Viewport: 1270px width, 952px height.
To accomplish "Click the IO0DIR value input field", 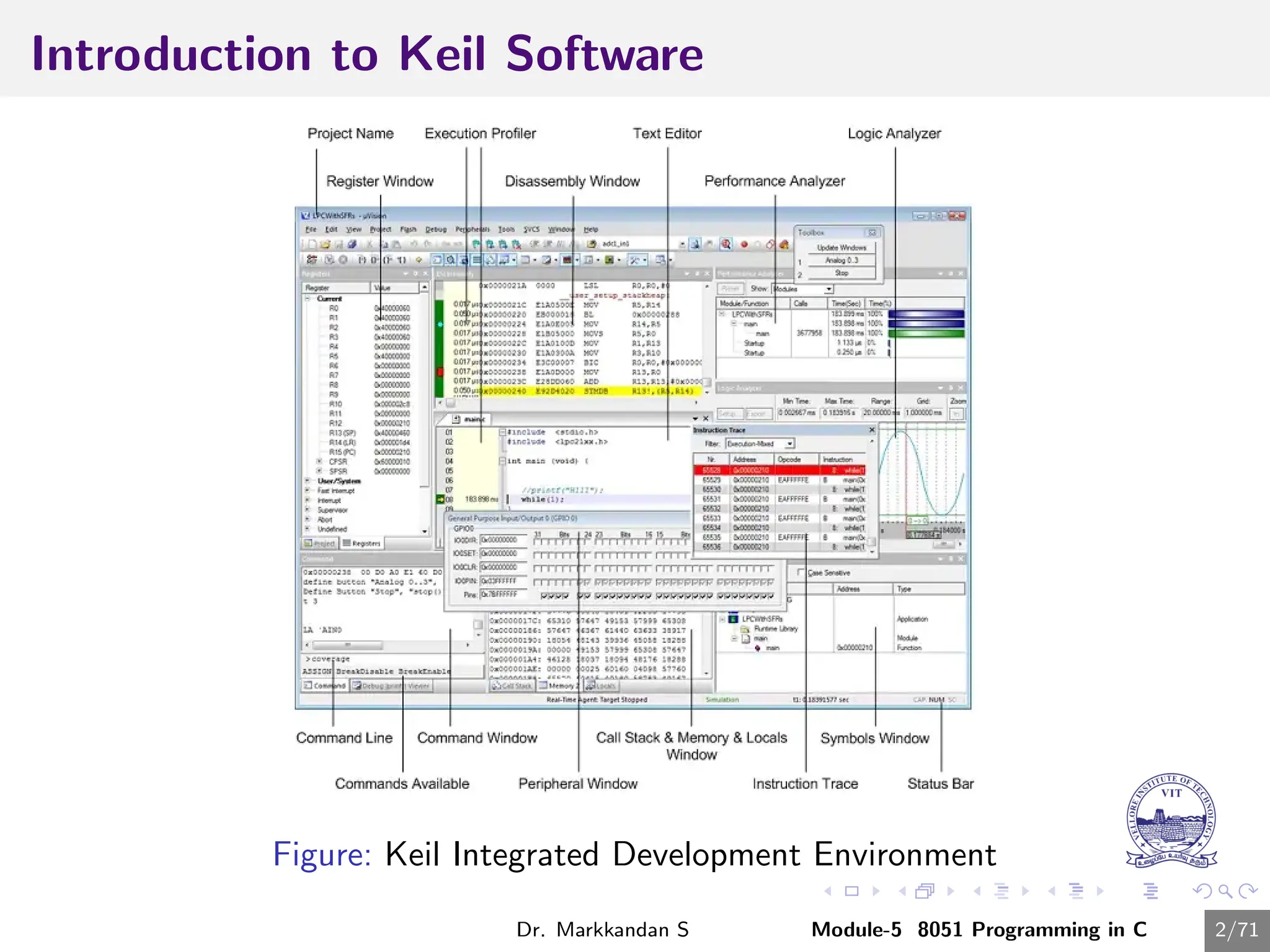I will [504, 540].
